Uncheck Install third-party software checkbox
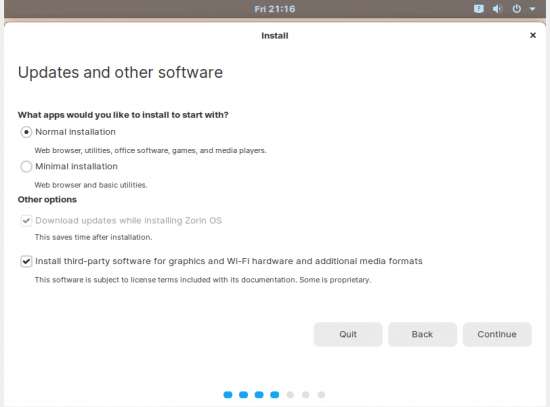This screenshot has height=407, width=550. pos(26,261)
